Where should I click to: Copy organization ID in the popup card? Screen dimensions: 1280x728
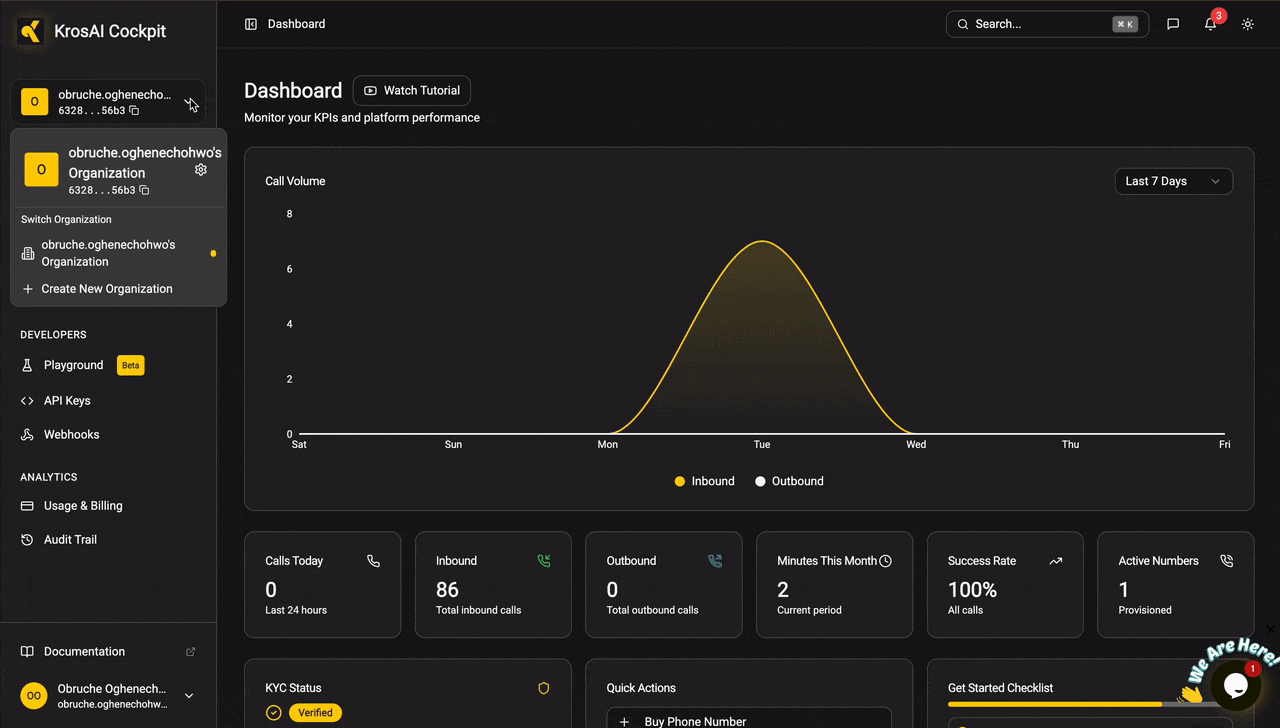(x=144, y=190)
